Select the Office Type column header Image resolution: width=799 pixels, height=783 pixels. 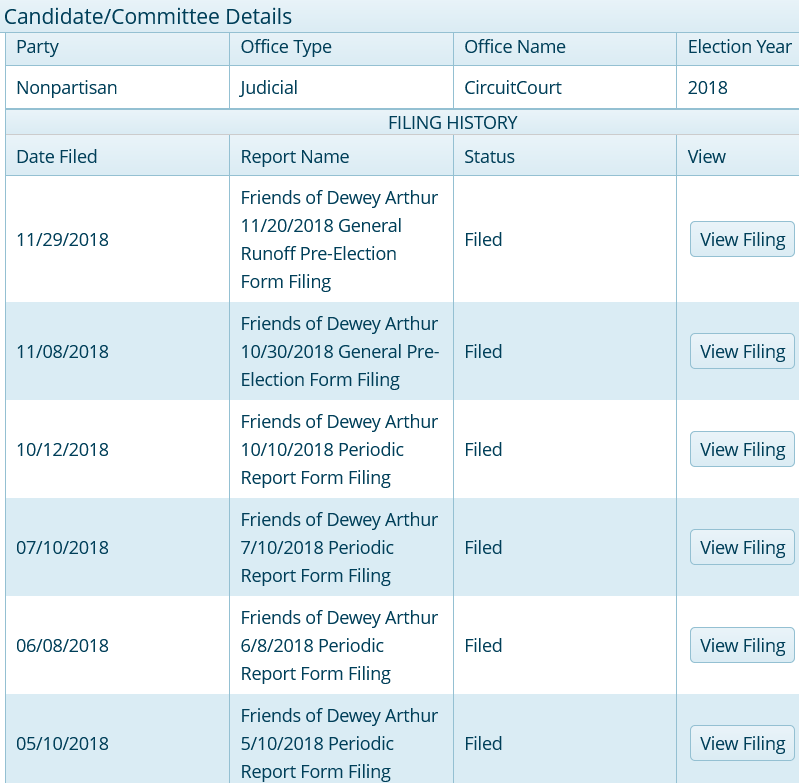pyautogui.click(x=286, y=47)
